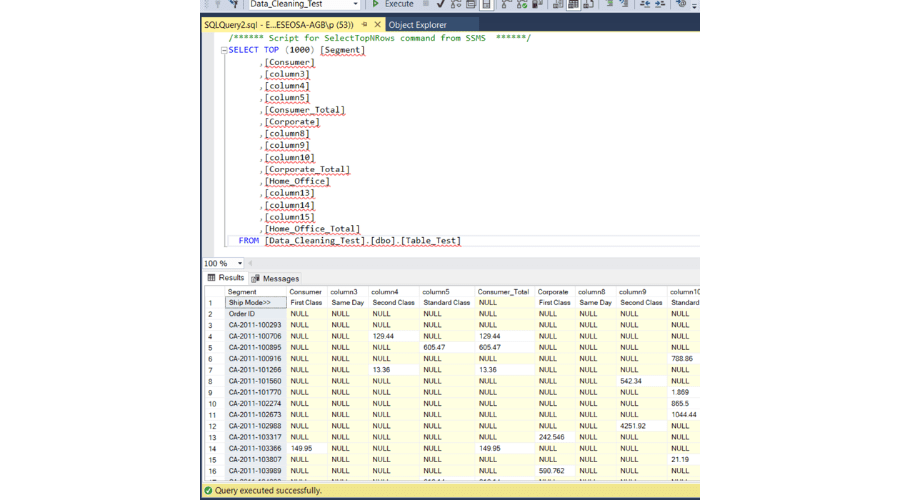Open toolbar overflow options arrow
This screenshot has width=900, height=500.
695,5
